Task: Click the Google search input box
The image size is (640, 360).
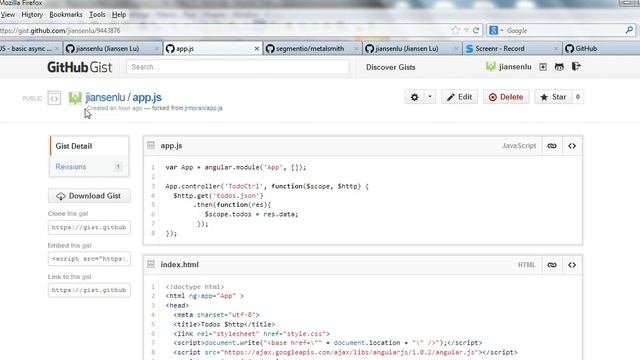Action: (564, 31)
